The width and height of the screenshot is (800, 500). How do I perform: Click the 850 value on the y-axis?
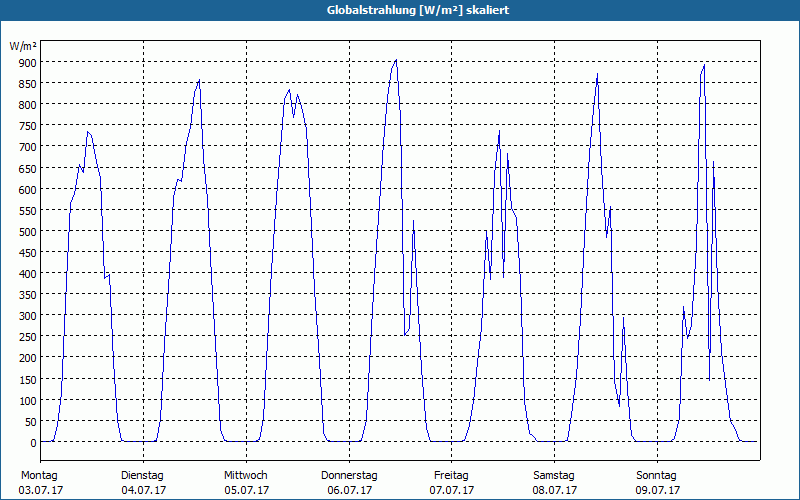(x=29, y=84)
